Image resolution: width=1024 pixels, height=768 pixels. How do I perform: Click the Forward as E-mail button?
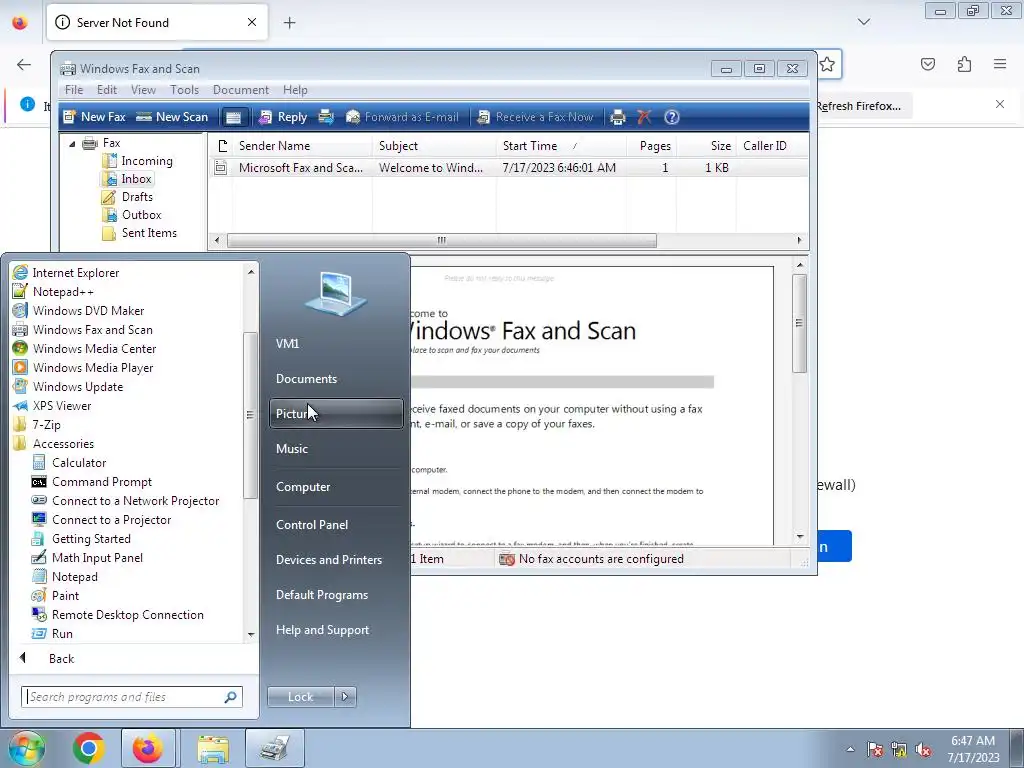(402, 117)
